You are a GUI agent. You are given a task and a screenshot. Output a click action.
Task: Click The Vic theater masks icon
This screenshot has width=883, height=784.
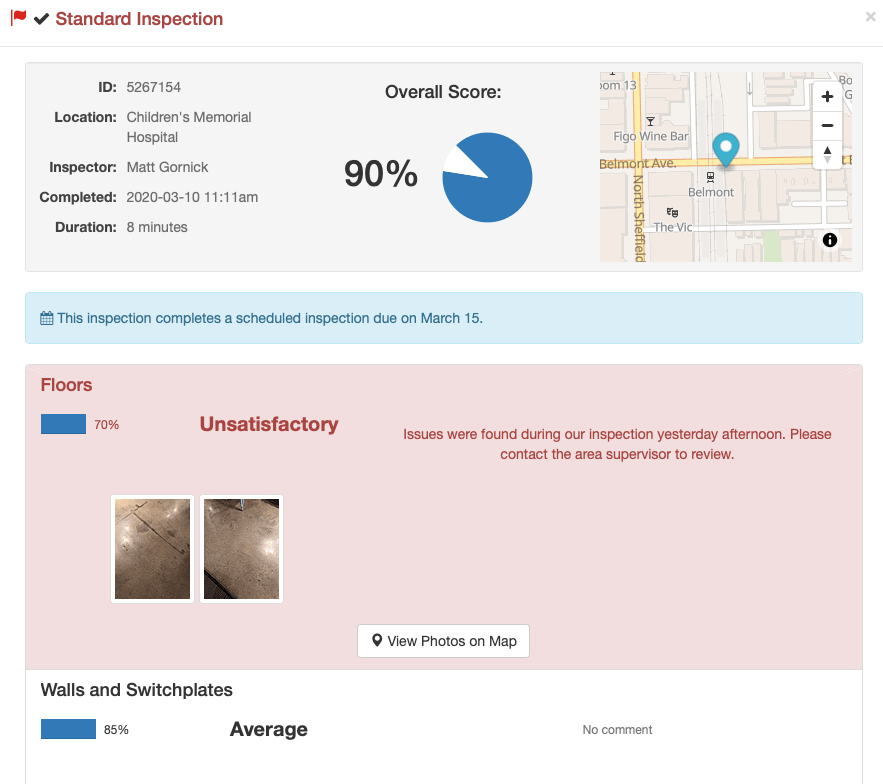[x=671, y=212]
